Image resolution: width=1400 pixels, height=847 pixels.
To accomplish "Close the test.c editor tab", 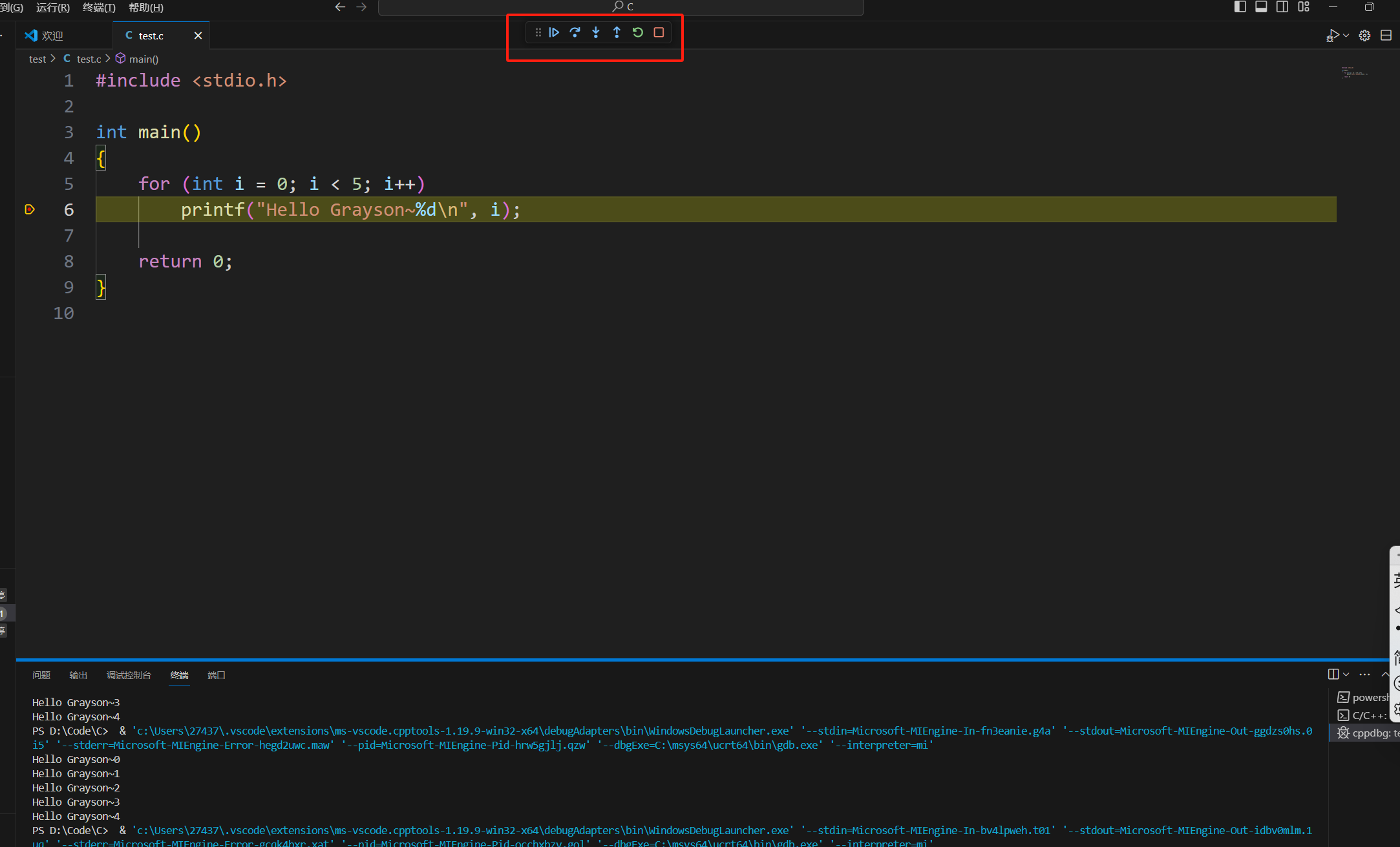I will coord(198,36).
